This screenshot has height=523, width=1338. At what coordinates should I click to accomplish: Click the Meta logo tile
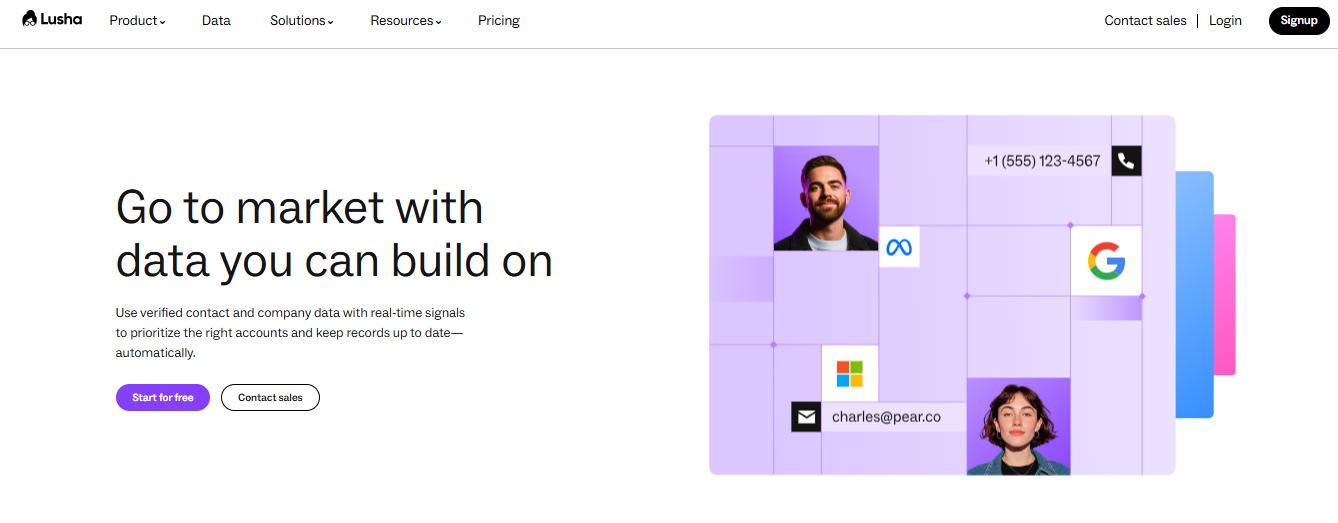pos(899,247)
